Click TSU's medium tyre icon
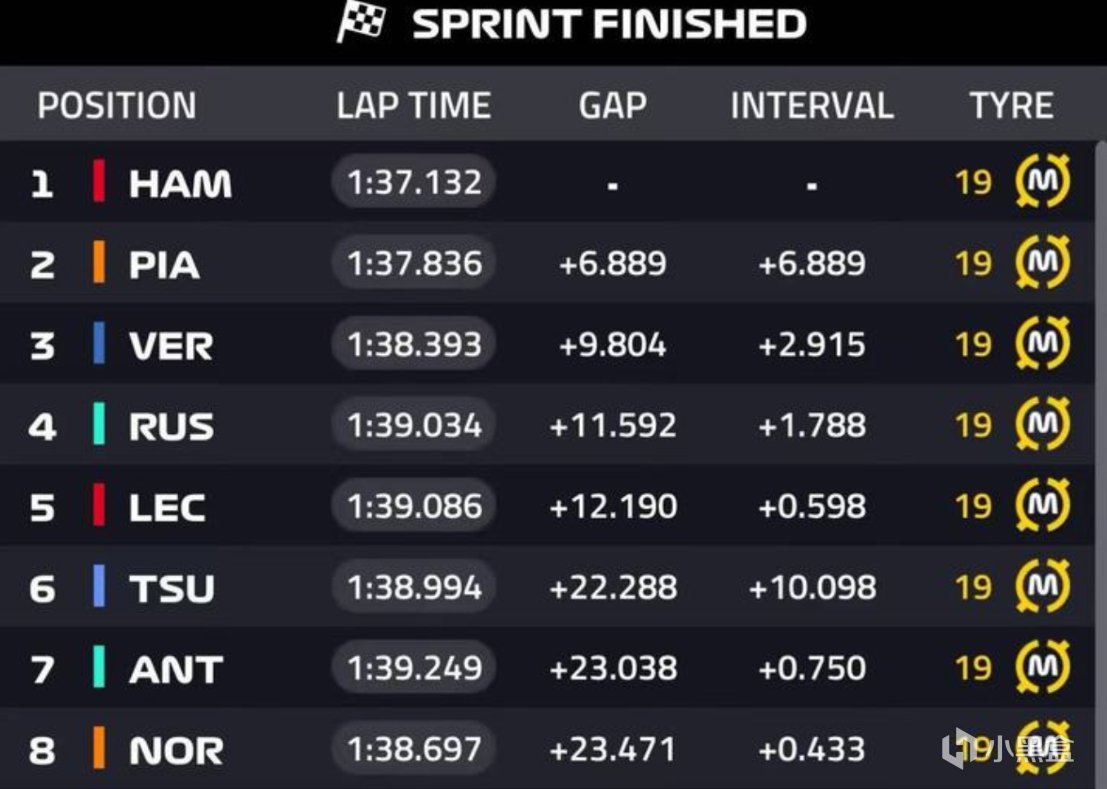 (1042, 587)
